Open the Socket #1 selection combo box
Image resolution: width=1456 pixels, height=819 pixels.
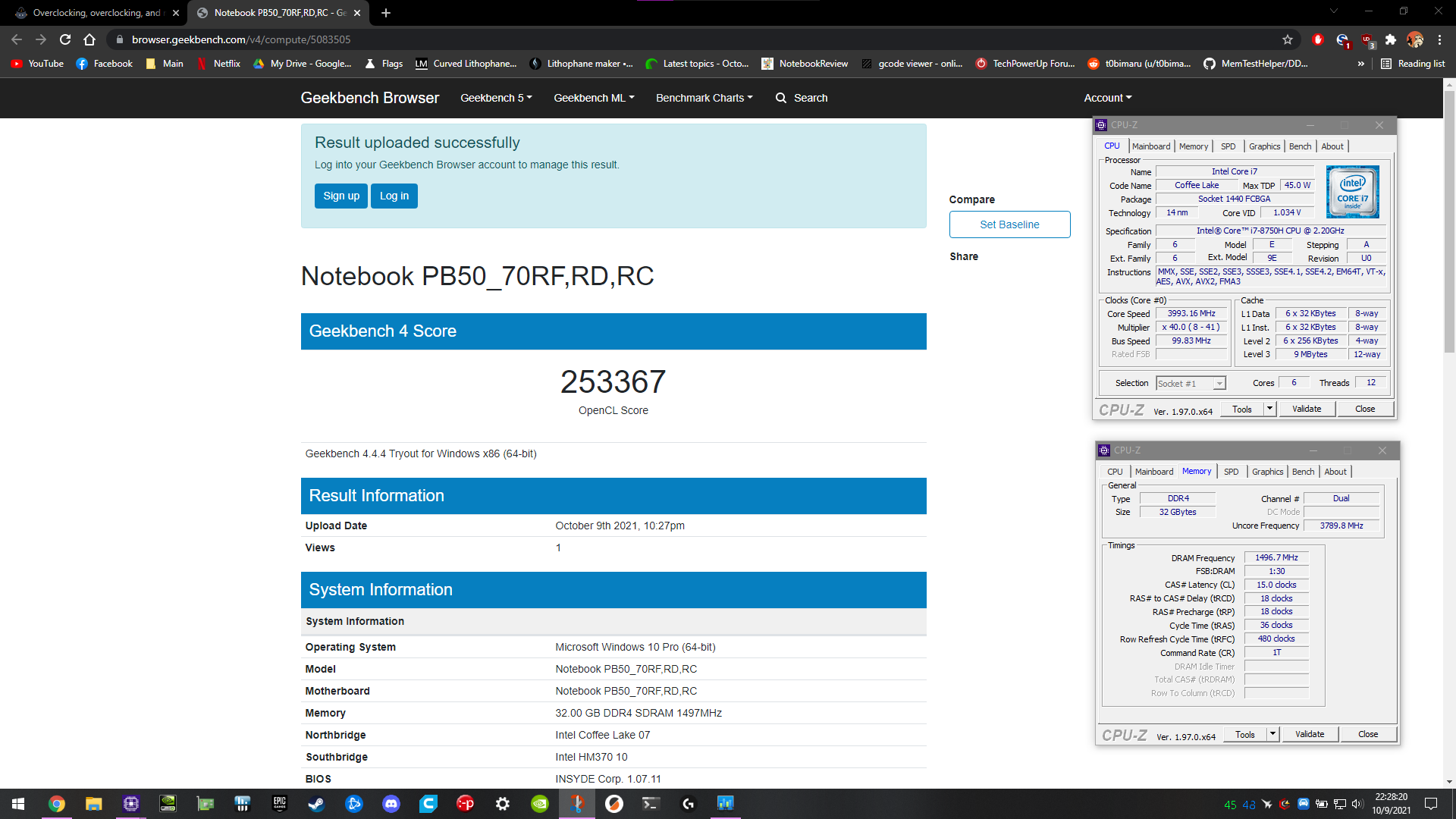1191,384
